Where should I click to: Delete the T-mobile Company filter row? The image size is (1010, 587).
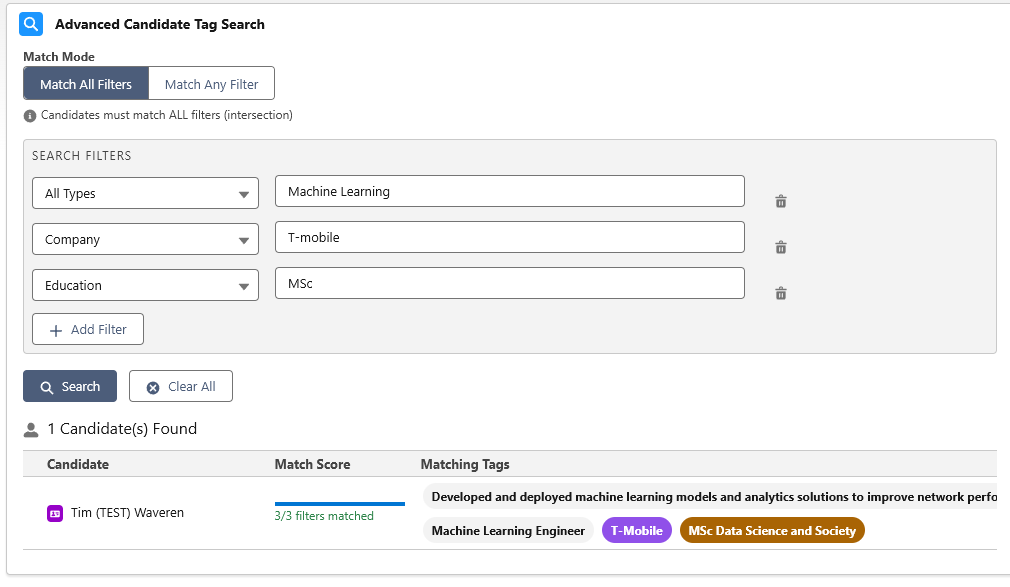(x=780, y=247)
